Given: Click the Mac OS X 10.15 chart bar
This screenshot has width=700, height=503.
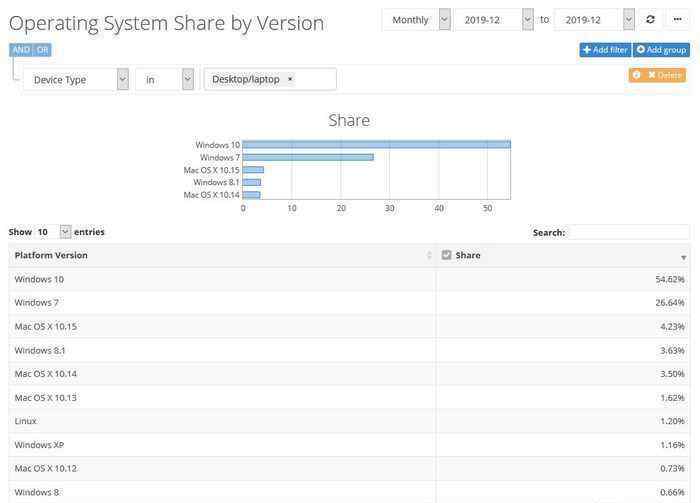Looking at the screenshot, I should click(x=253, y=170).
